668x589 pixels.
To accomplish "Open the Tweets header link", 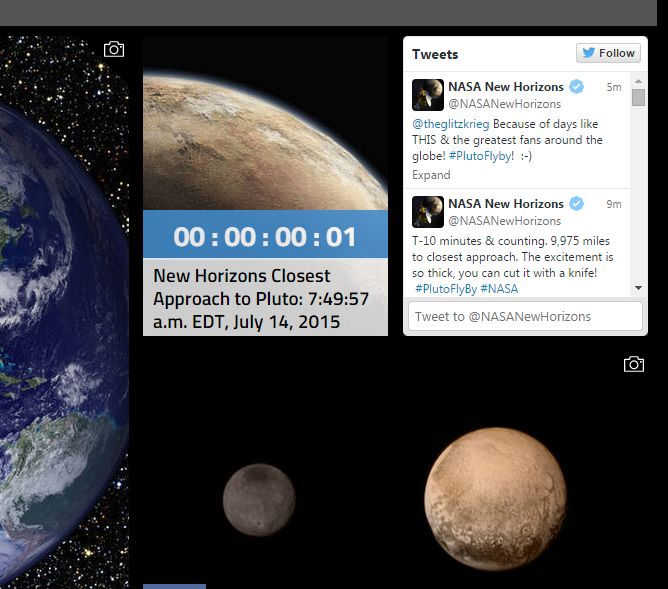I will click(435, 54).
